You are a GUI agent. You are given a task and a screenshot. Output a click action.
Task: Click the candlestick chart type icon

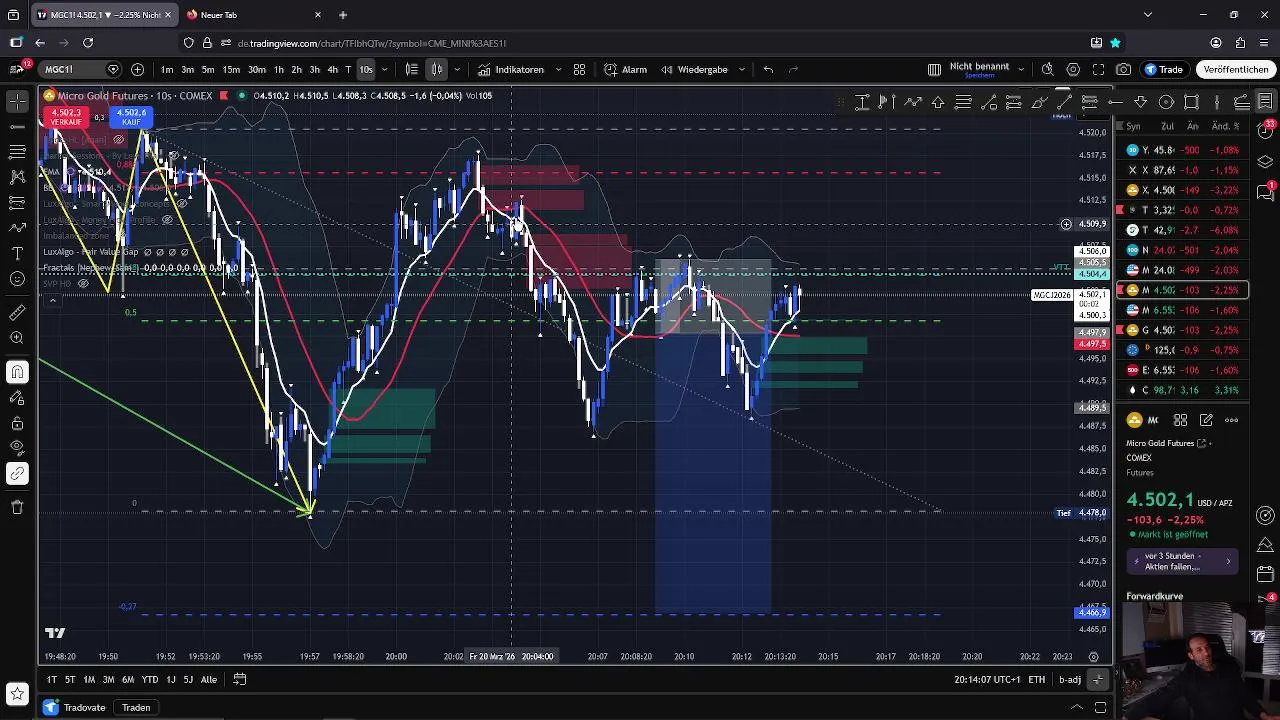(x=437, y=69)
